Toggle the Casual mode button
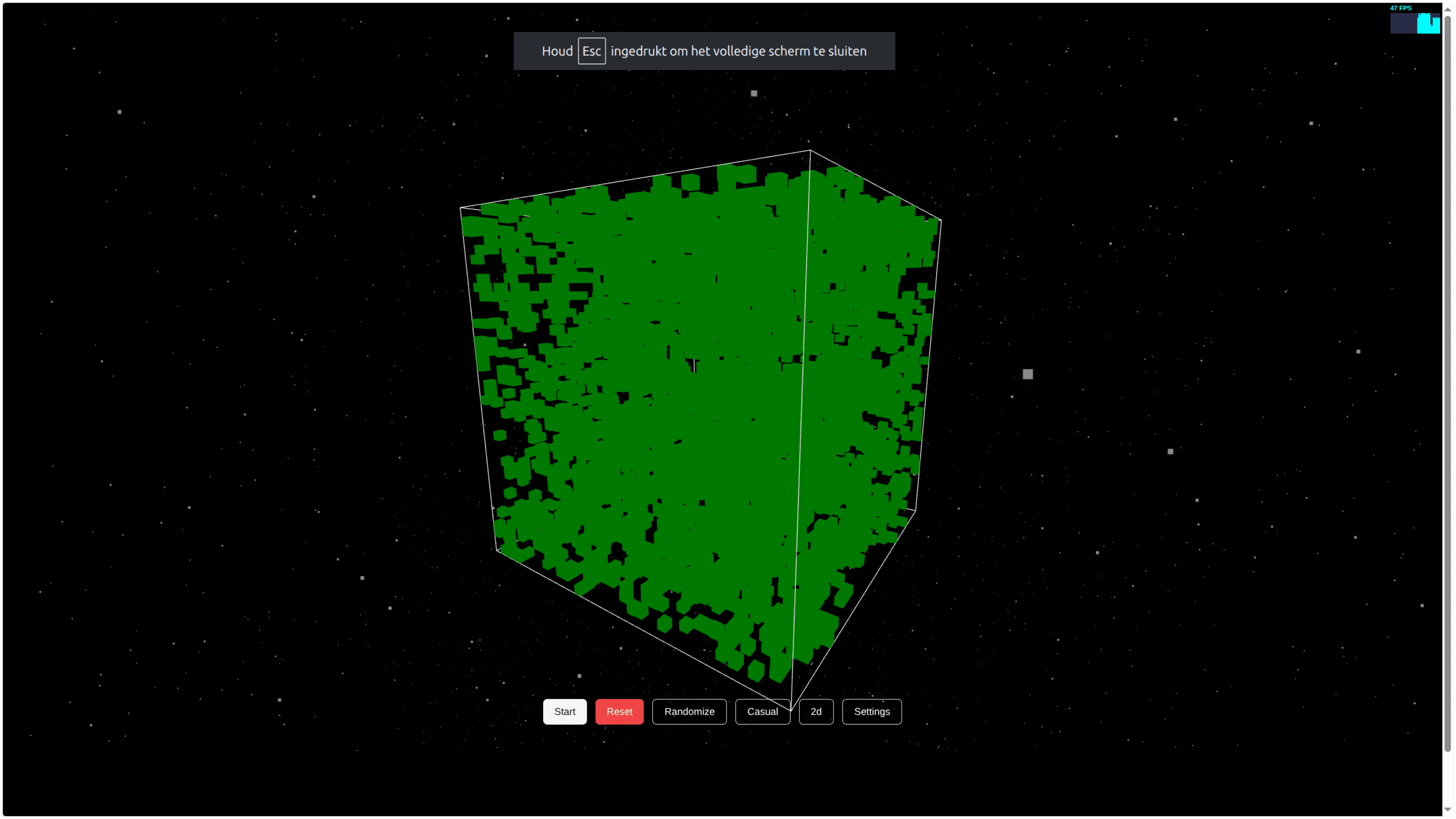This screenshot has width=1456, height=819. (762, 712)
